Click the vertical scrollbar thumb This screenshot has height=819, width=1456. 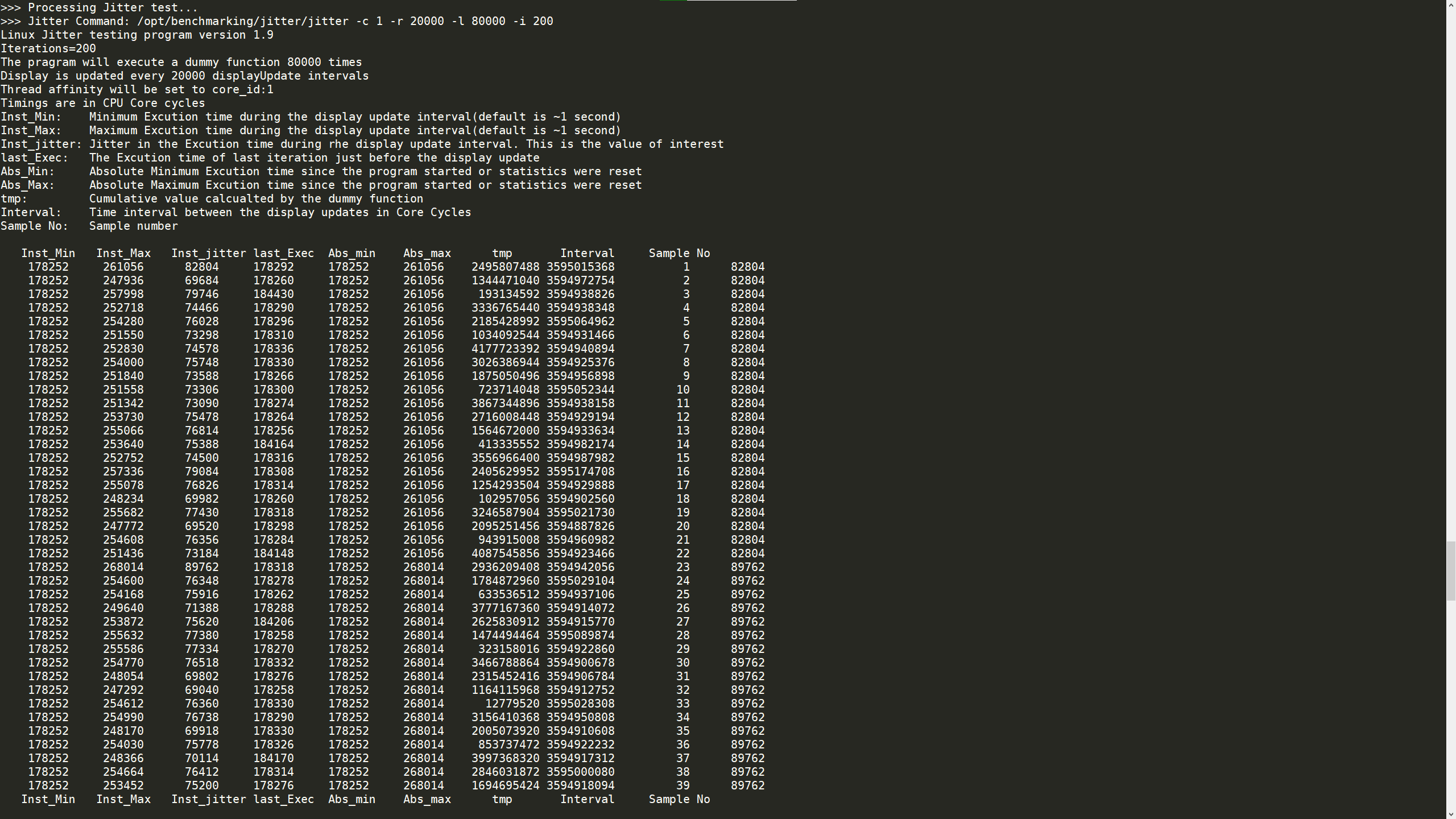pyautogui.click(x=1451, y=570)
